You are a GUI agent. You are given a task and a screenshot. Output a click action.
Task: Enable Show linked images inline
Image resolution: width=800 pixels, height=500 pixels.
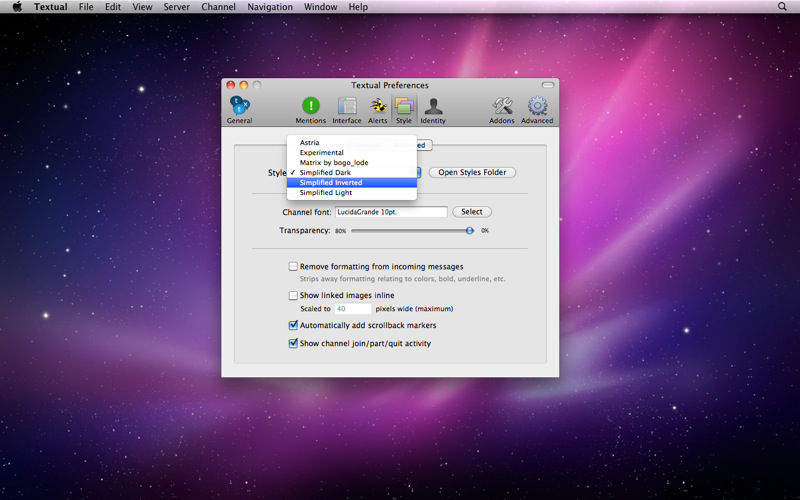pos(293,295)
